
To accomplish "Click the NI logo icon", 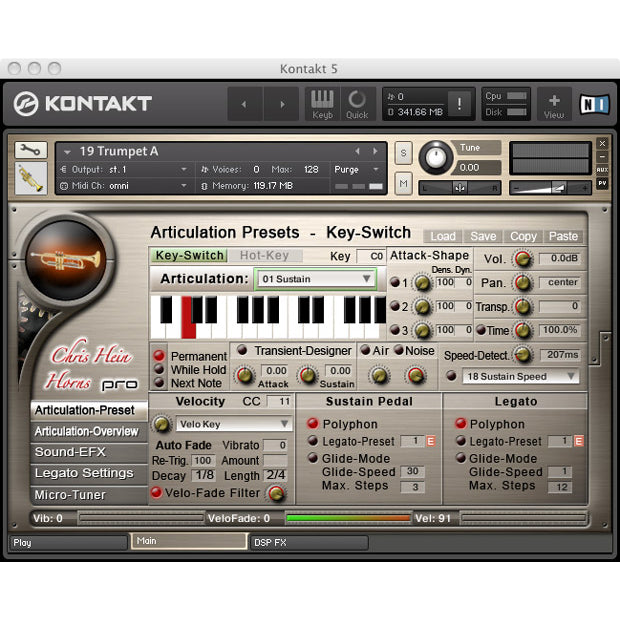I will 593,104.
